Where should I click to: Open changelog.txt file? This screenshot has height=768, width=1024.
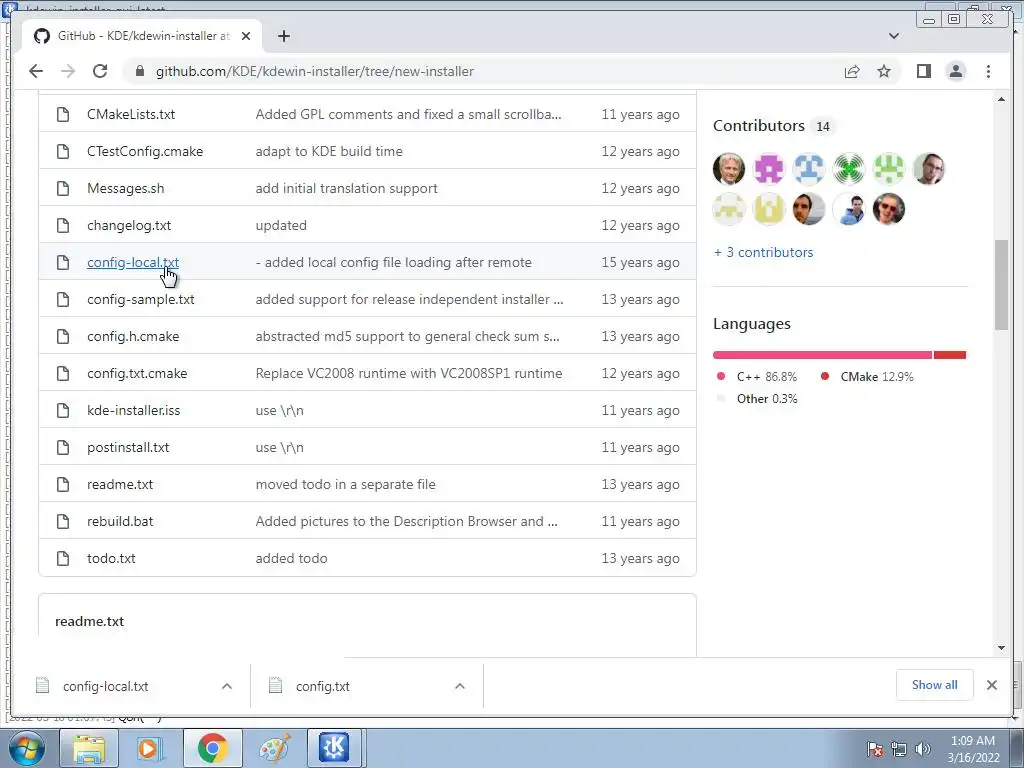click(x=129, y=225)
